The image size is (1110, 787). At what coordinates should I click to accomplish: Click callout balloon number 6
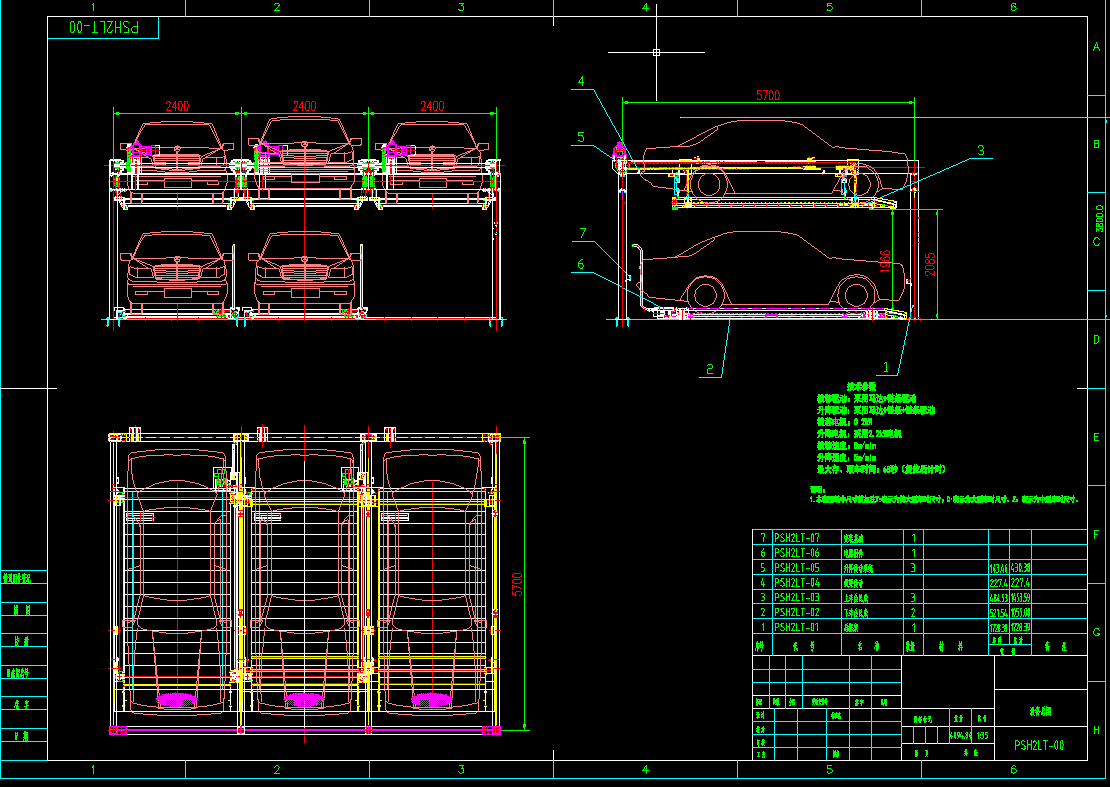[580, 265]
